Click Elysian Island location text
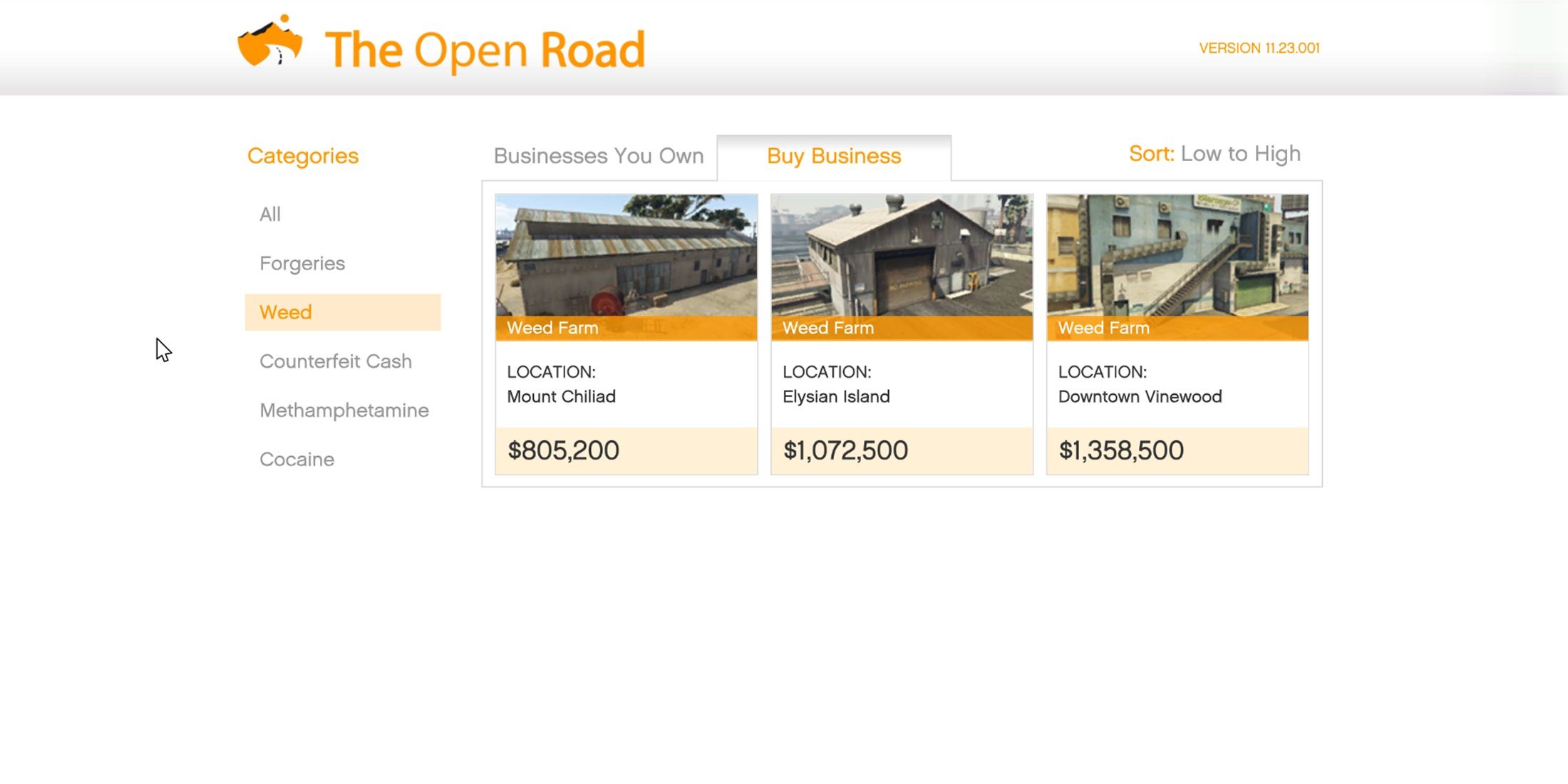 [836, 396]
